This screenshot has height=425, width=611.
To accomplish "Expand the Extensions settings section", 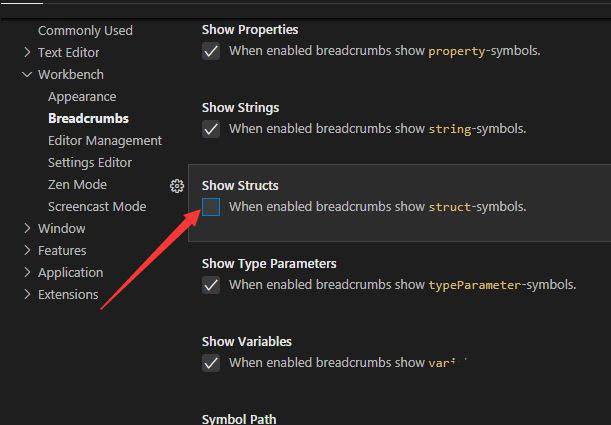I will [27, 294].
